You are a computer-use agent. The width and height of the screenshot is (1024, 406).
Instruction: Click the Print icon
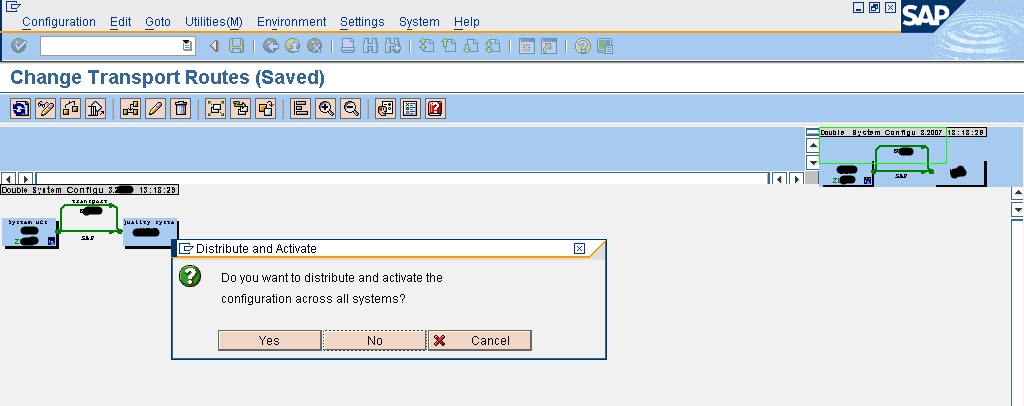(348, 46)
